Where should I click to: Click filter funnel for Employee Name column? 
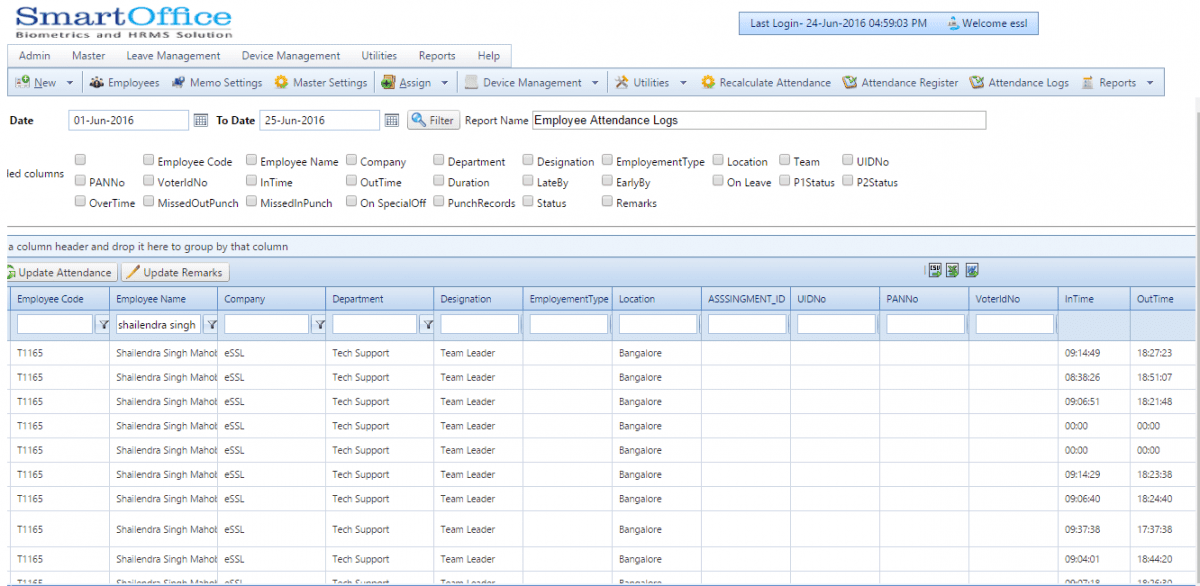[211, 324]
